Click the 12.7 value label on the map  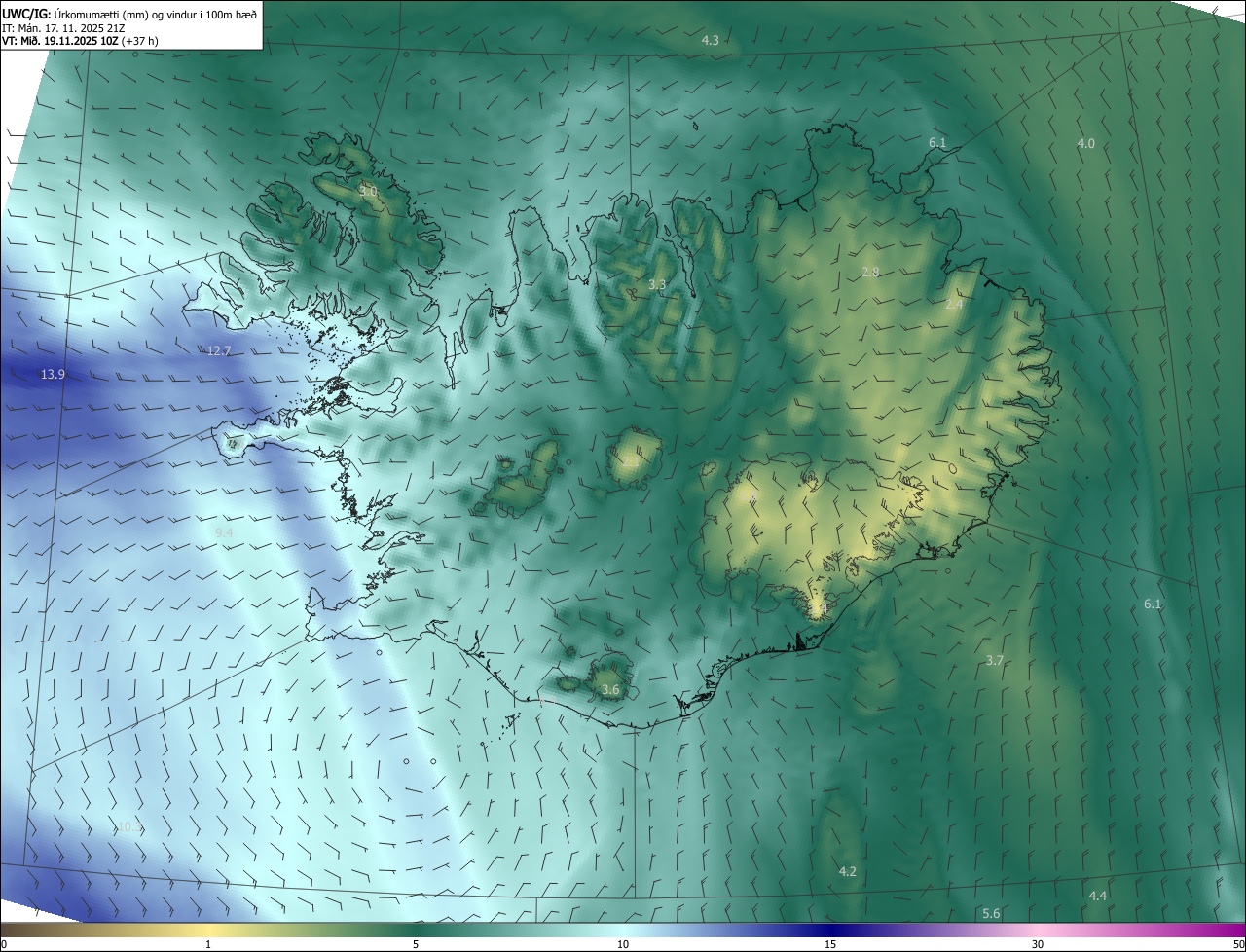click(x=219, y=350)
